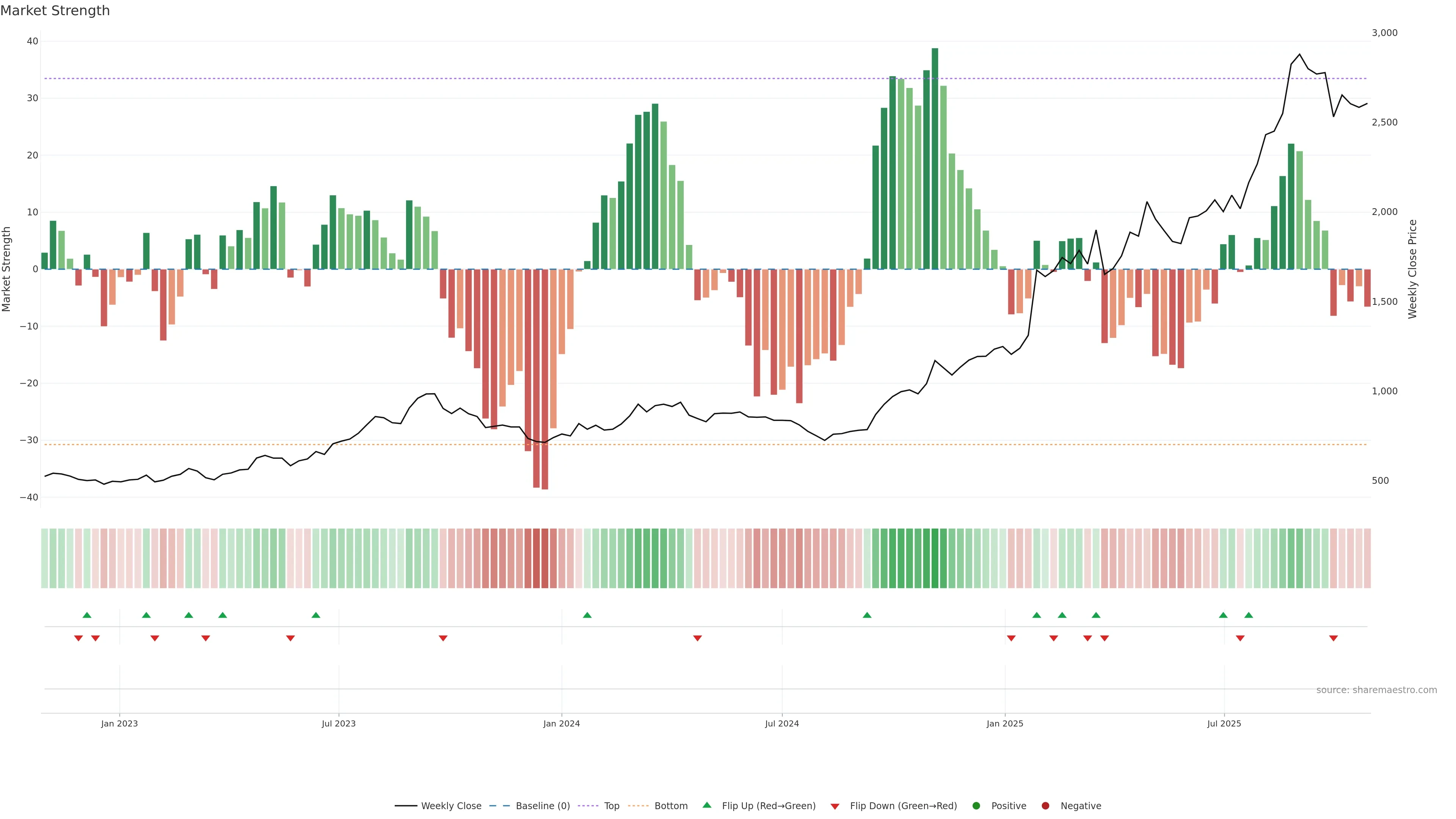
Task: Click the deepest red market strength bar
Action: click(x=545, y=379)
